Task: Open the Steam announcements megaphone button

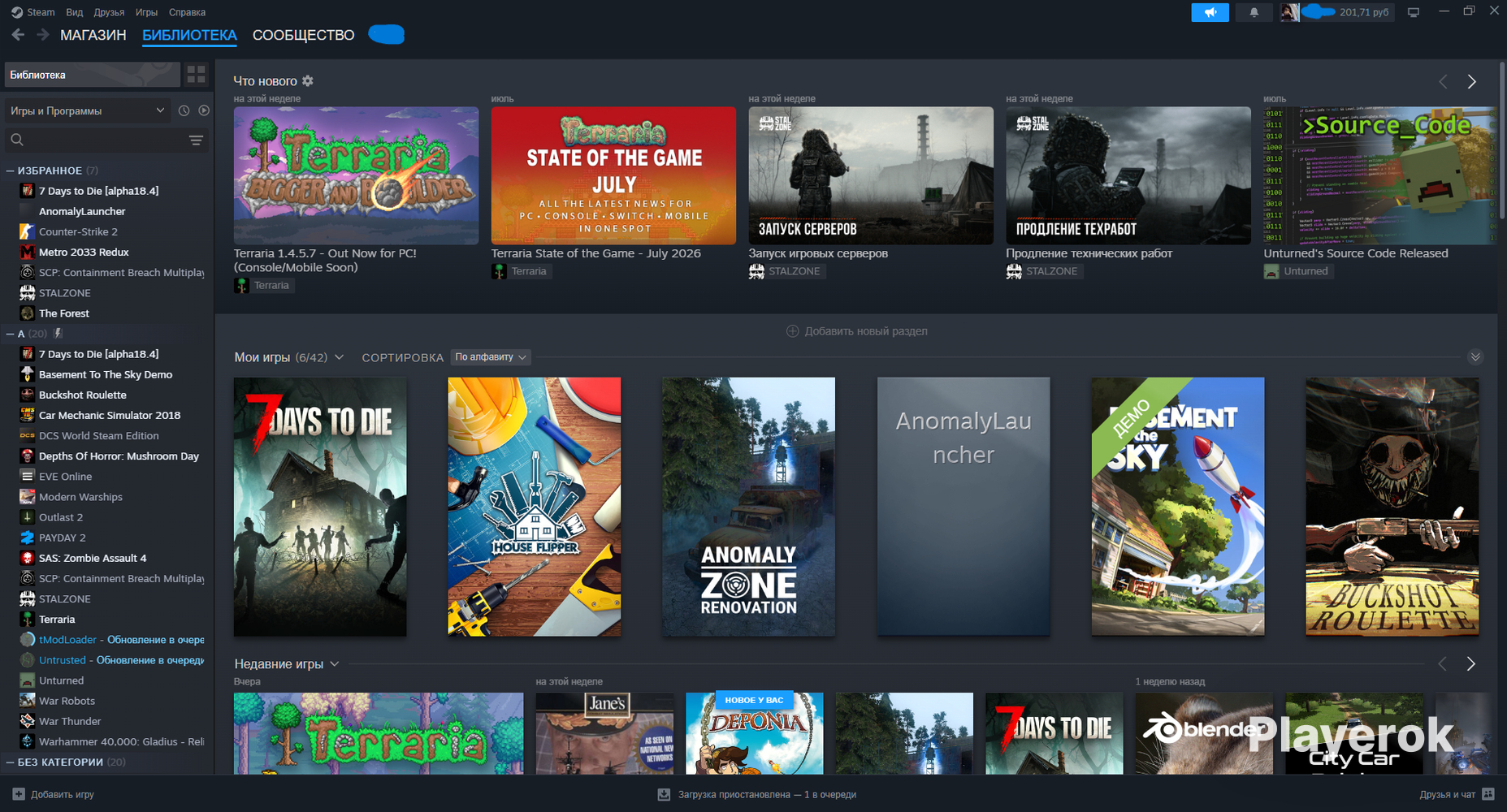Action: pos(1210,12)
